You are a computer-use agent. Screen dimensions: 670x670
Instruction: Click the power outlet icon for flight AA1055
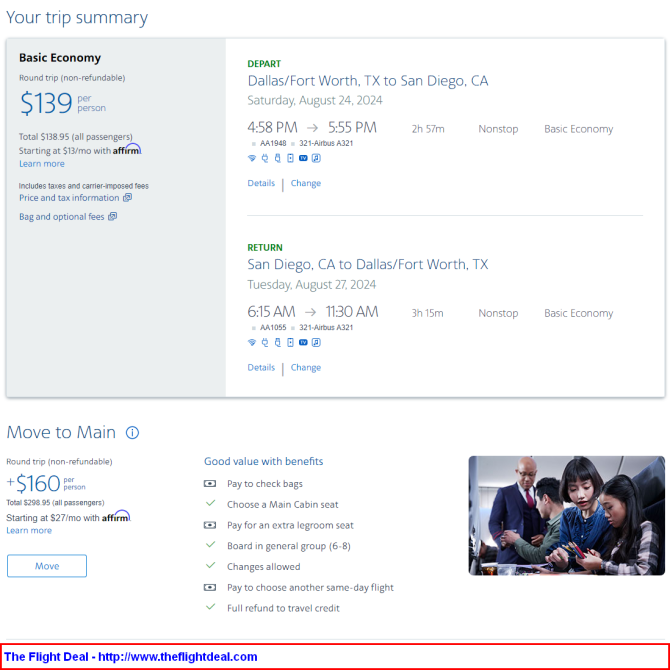pyautogui.click(x=265, y=342)
